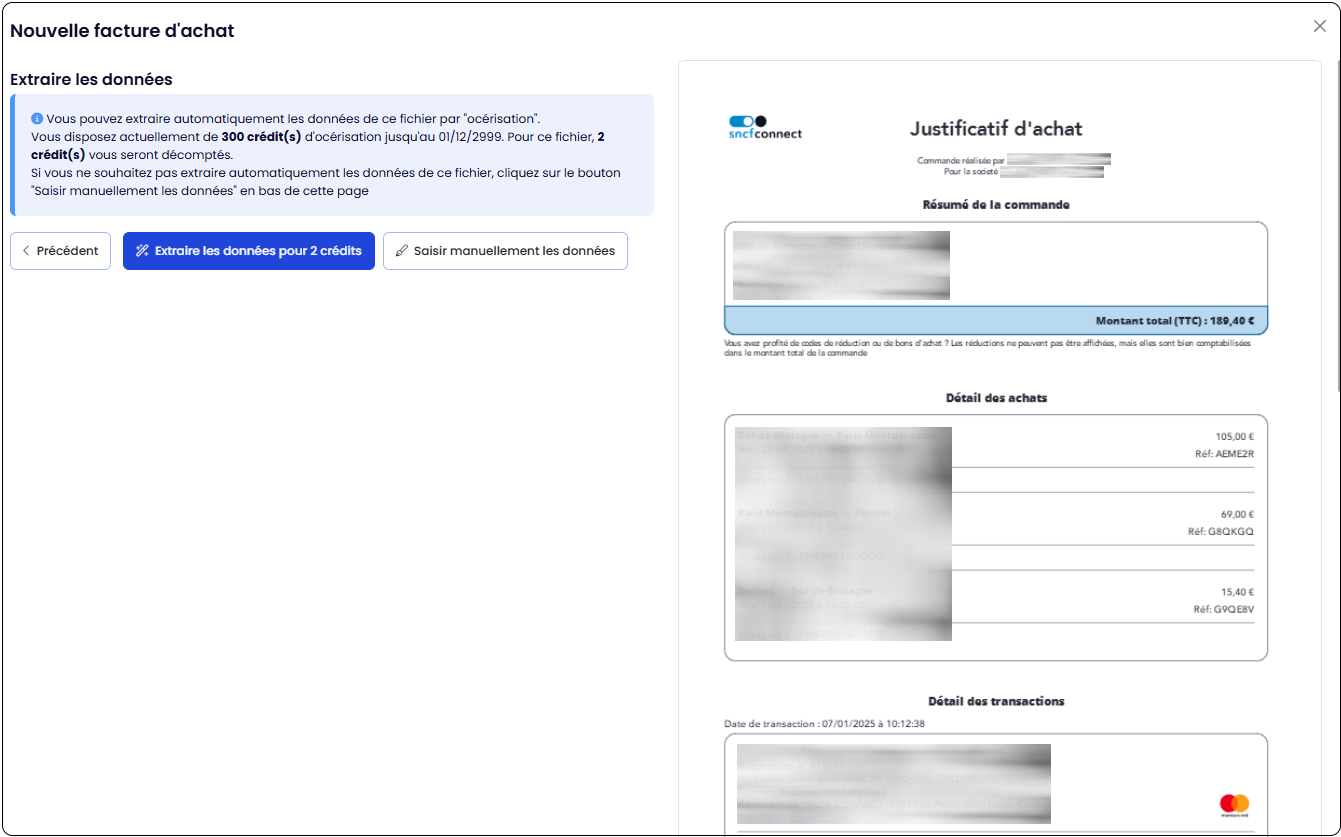Click the Détail des achats heading
This screenshot has height=837, width=1341.
995,398
